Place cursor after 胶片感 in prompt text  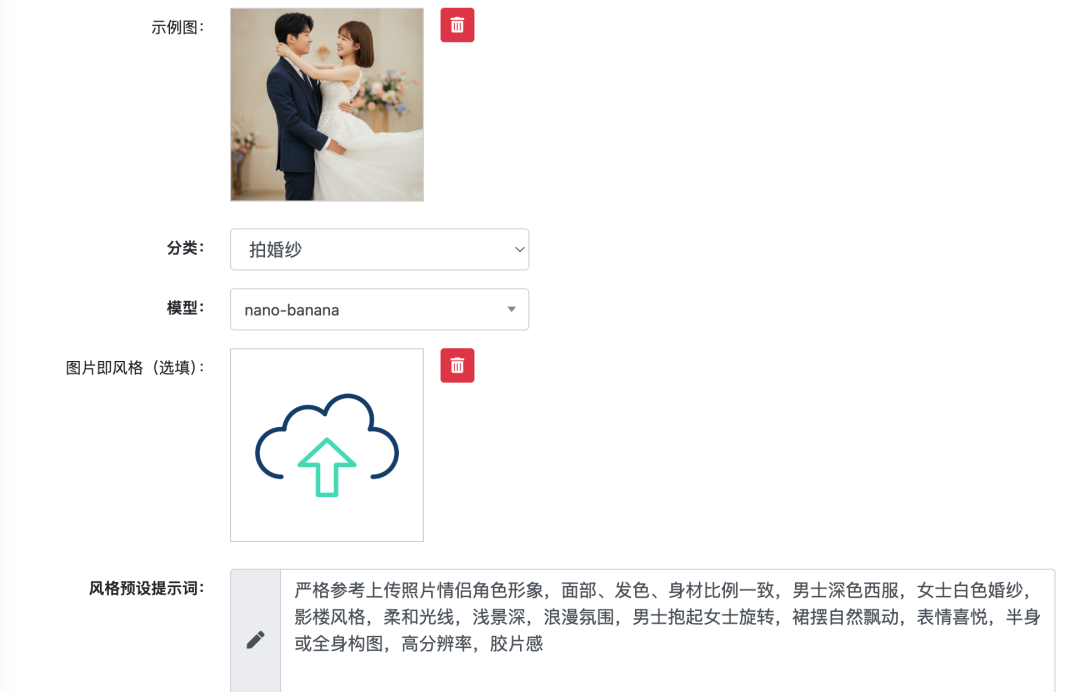(545, 644)
